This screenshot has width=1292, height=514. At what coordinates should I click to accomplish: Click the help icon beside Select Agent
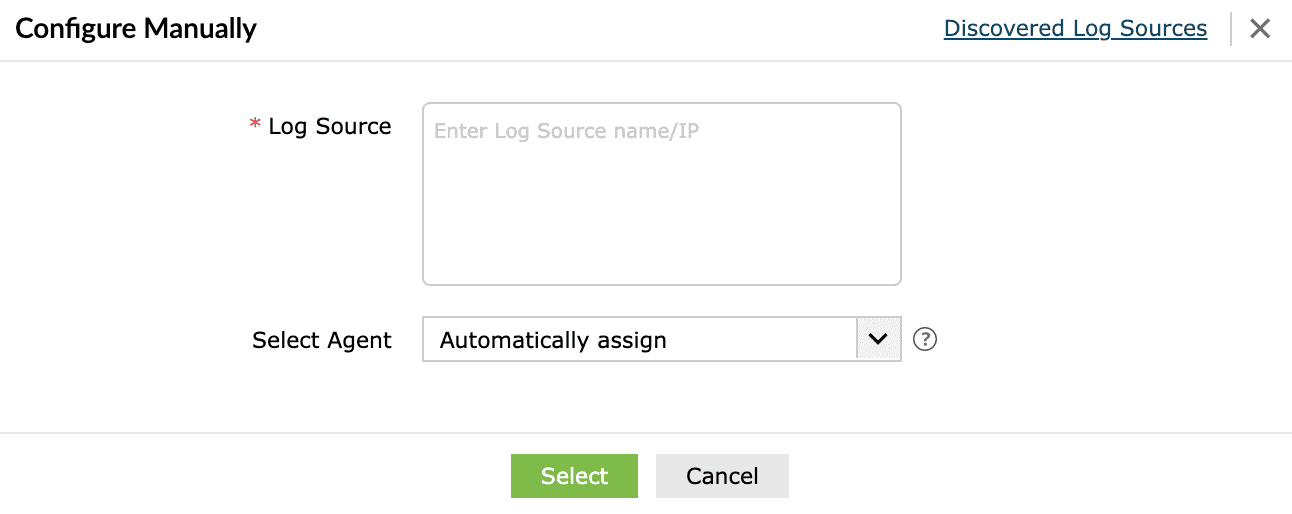coord(925,340)
